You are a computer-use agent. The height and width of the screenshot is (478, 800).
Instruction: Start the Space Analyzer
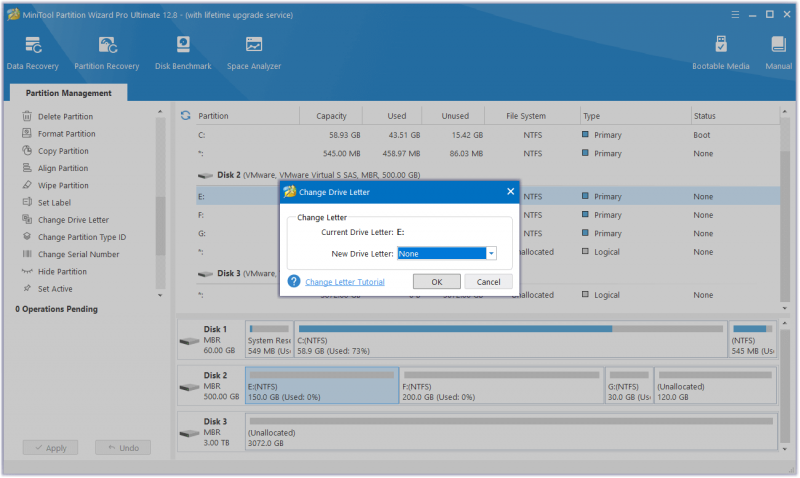(x=254, y=53)
